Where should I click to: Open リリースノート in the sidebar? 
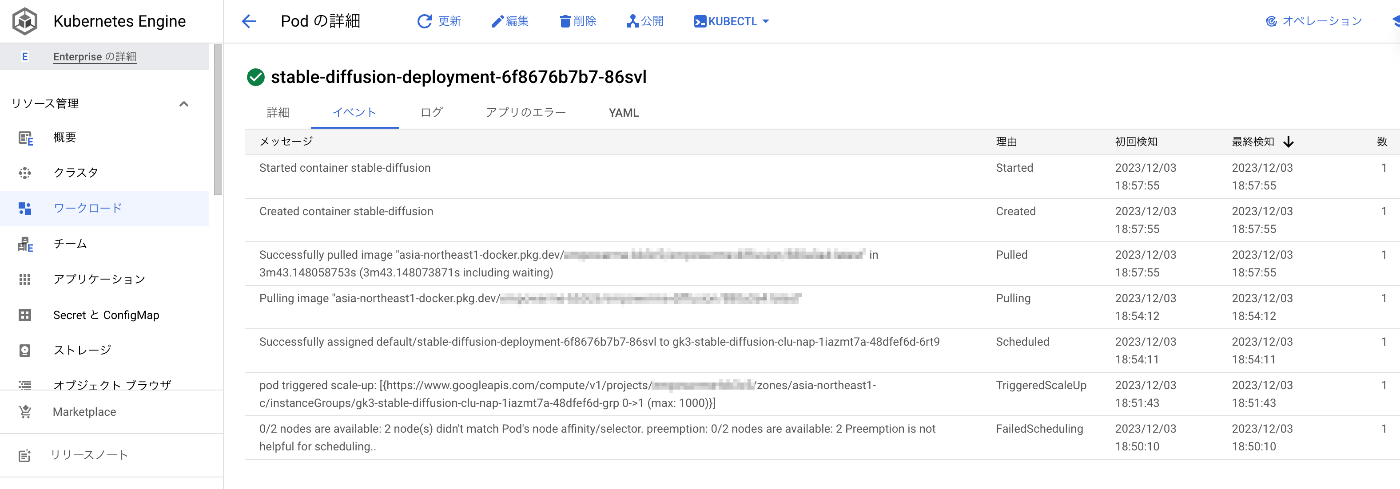pyautogui.click(x=91, y=455)
